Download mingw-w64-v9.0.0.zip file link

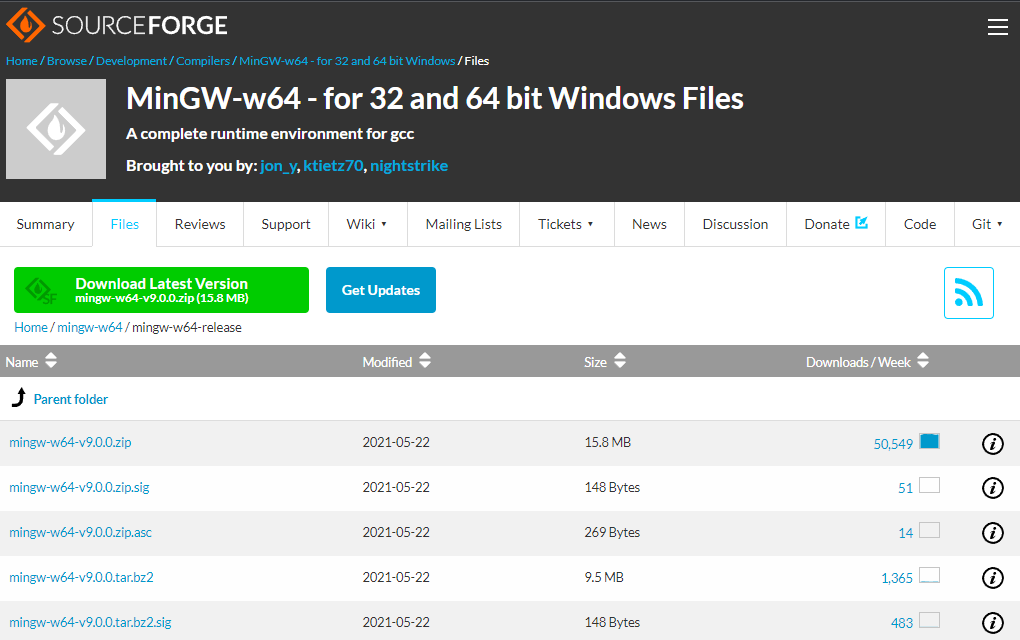click(70, 442)
